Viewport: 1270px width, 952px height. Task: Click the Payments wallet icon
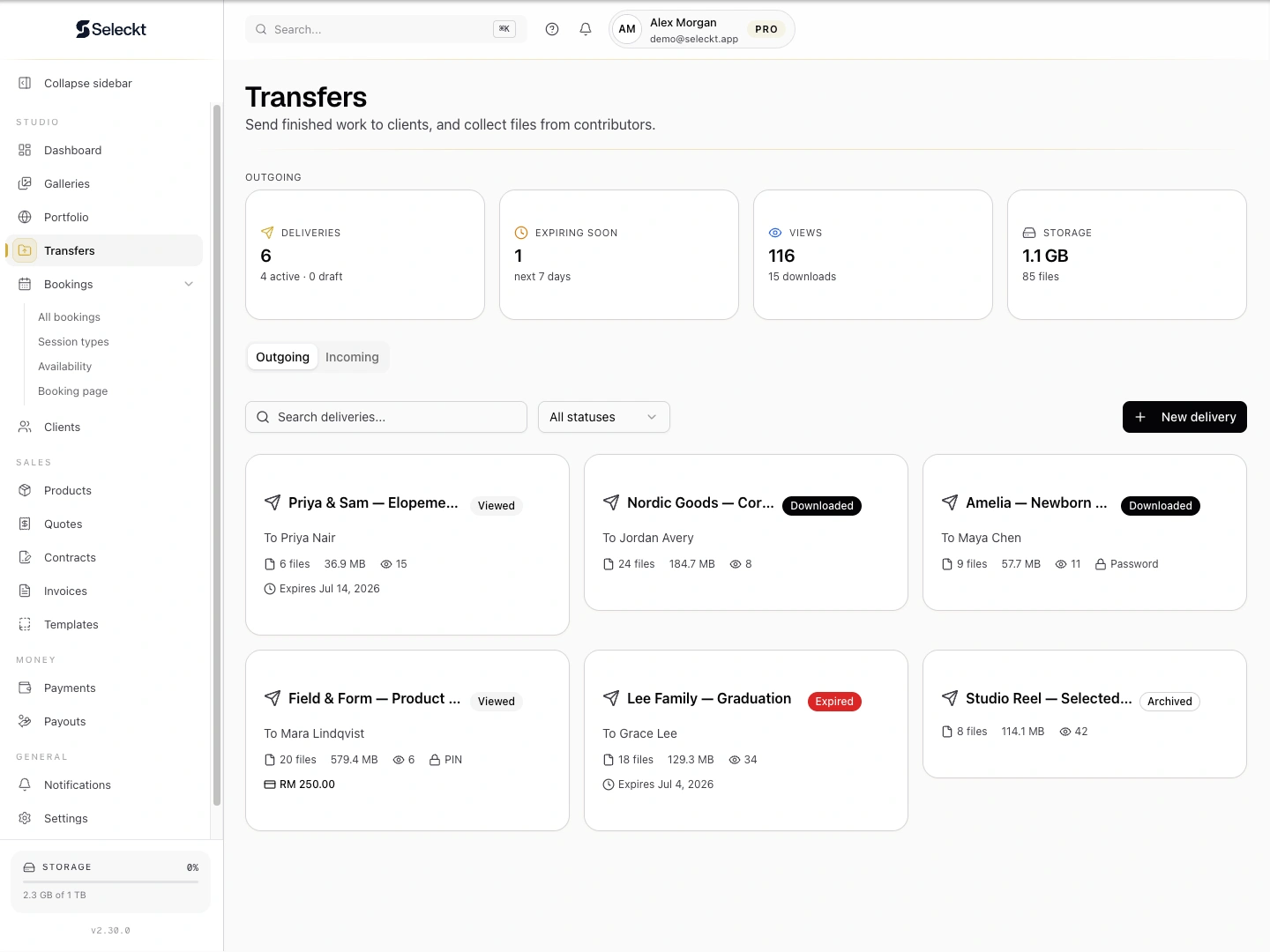pyautogui.click(x=25, y=688)
